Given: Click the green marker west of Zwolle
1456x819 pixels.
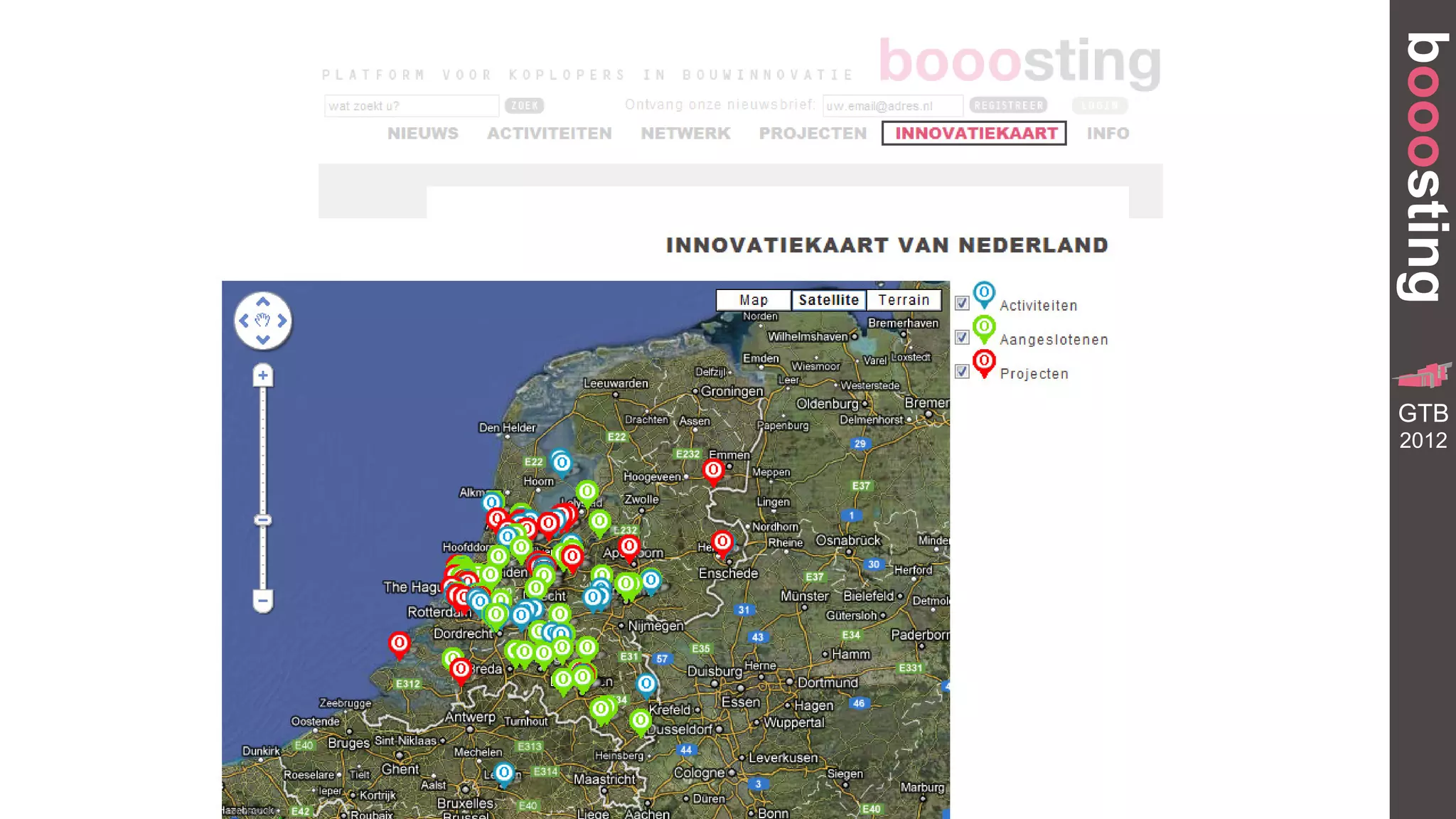Looking at the screenshot, I should pyautogui.click(x=587, y=493).
